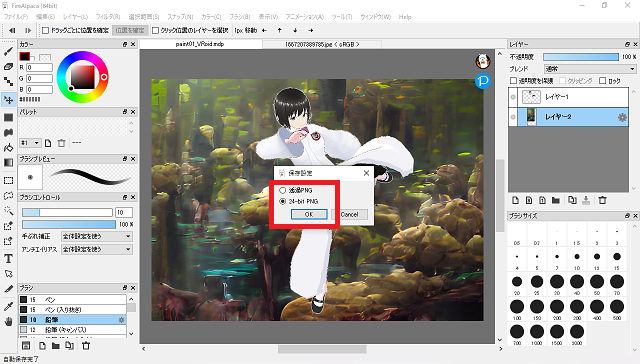
Task: Select the Eraser tool
Action: (x=8, y=67)
